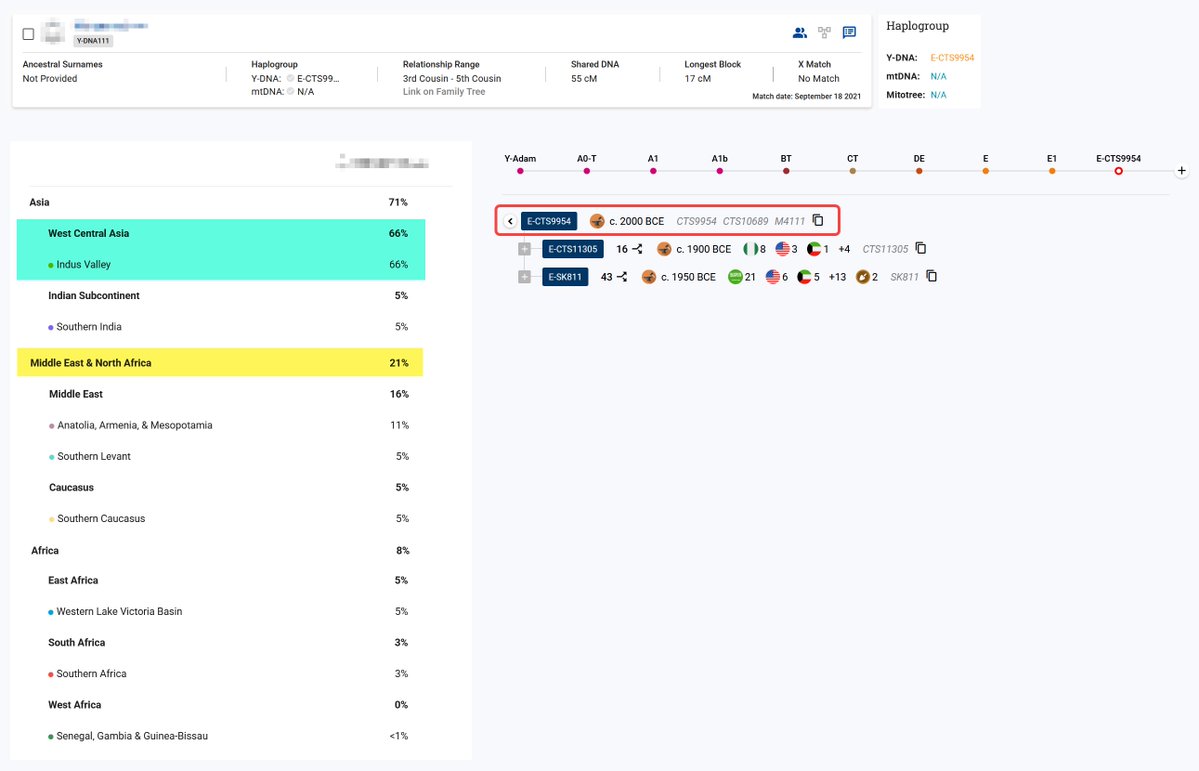Image resolution: width=1199 pixels, height=771 pixels.
Task: Click the Saudi Arabia flag in the E-SK811 row
Action: [x=735, y=277]
